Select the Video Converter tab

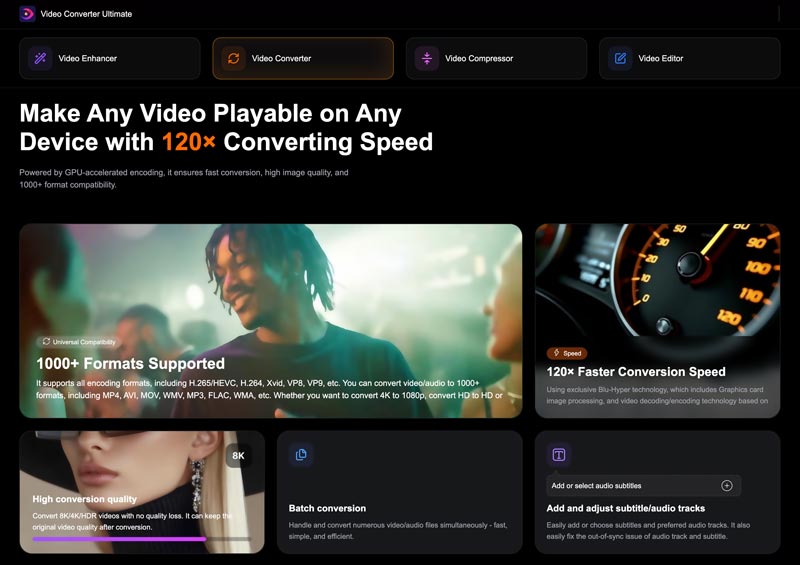click(x=303, y=58)
